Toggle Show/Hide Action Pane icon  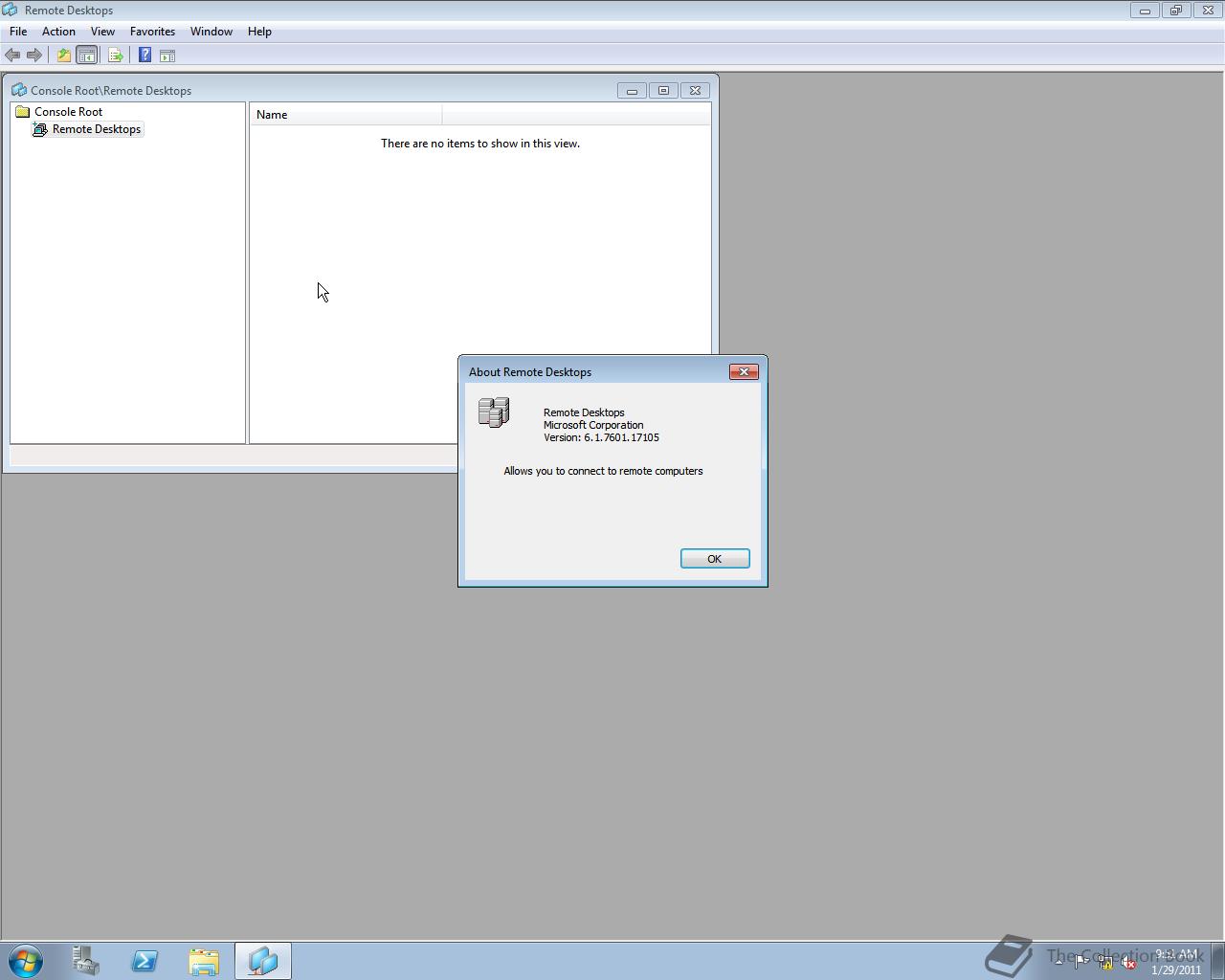(x=167, y=56)
